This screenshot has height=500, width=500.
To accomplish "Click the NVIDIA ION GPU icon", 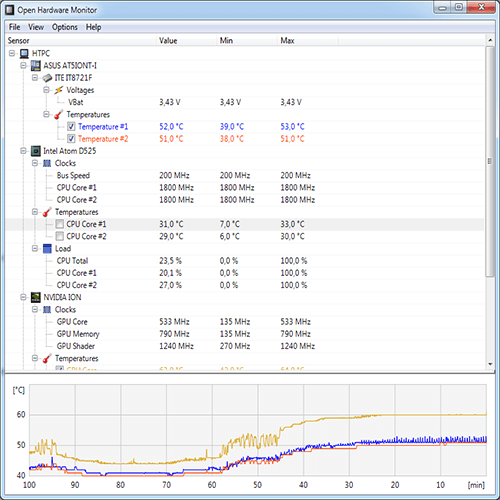I will tap(36, 297).
